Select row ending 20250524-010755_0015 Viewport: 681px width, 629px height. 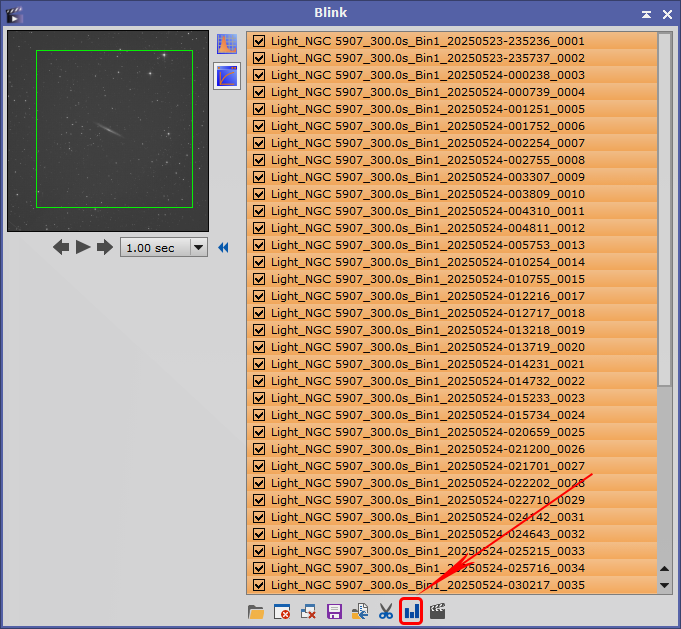pyautogui.click(x=452, y=279)
